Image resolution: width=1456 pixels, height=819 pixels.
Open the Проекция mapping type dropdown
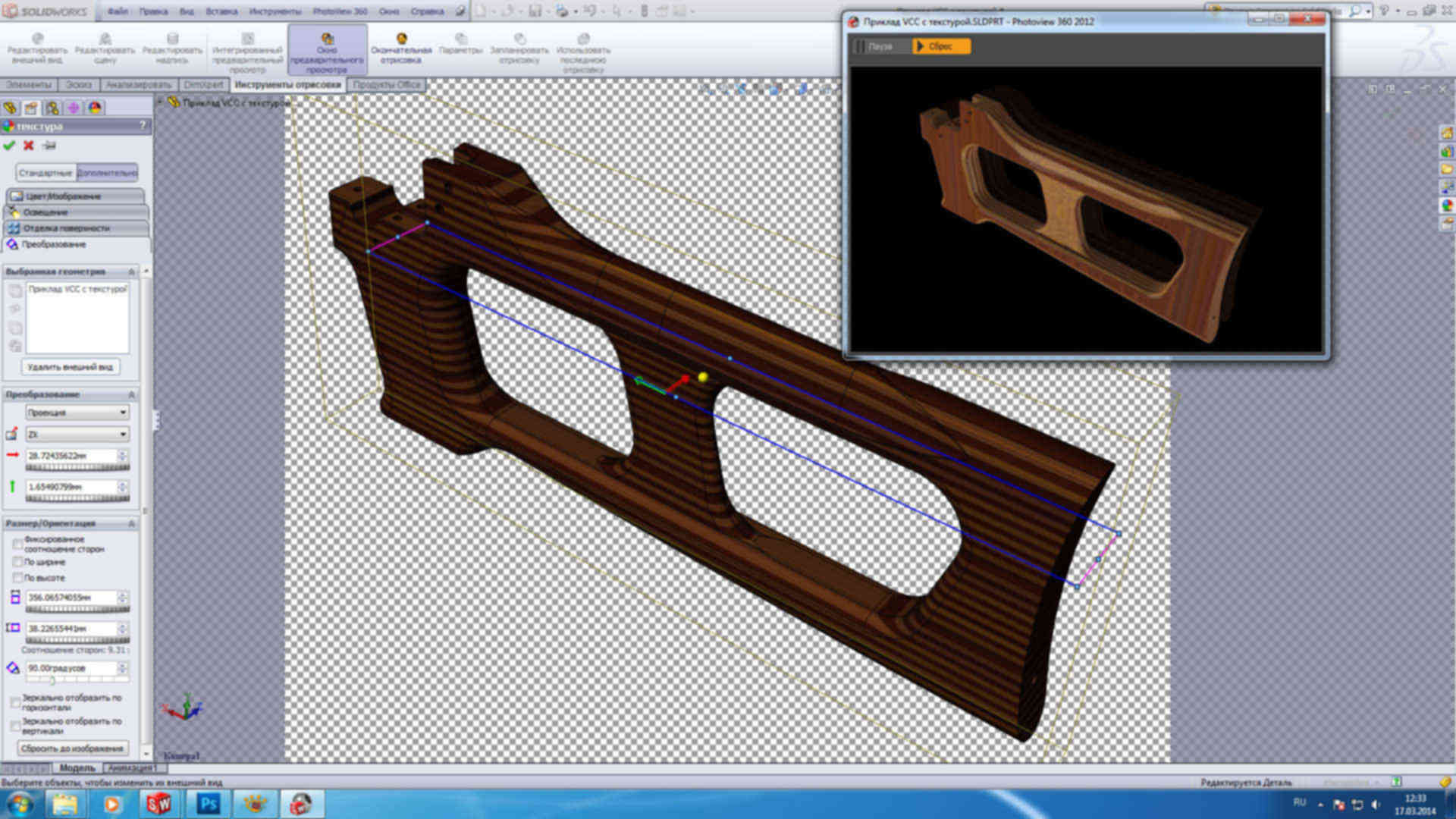[x=77, y=413]
